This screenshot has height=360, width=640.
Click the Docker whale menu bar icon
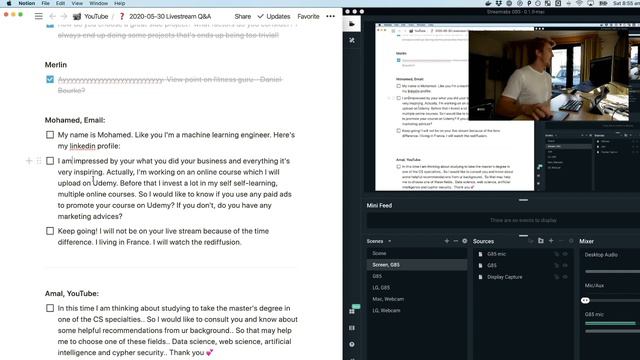click(x=488, y=3)
